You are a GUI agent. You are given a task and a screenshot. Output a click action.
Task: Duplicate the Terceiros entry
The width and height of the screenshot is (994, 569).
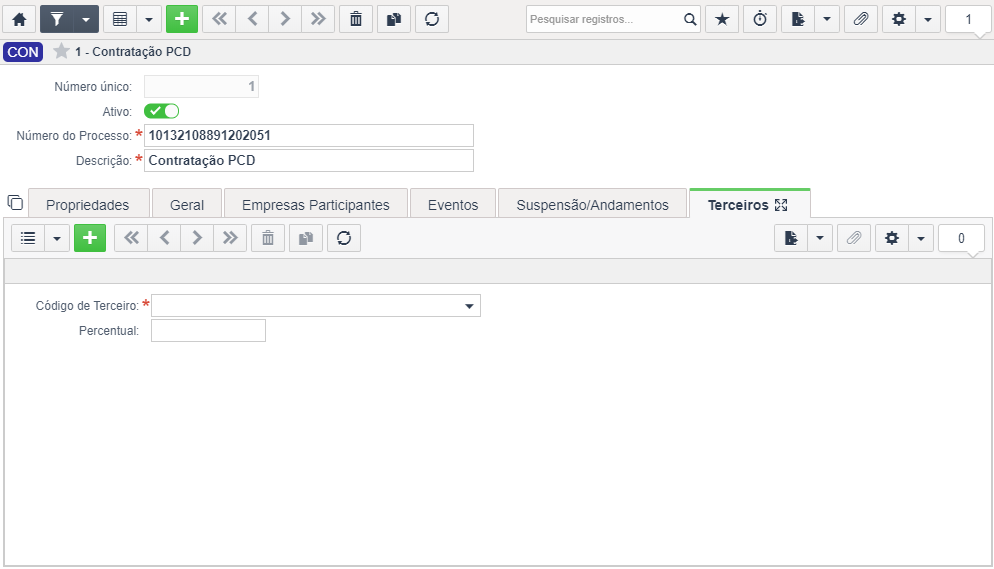pos(306,238)
